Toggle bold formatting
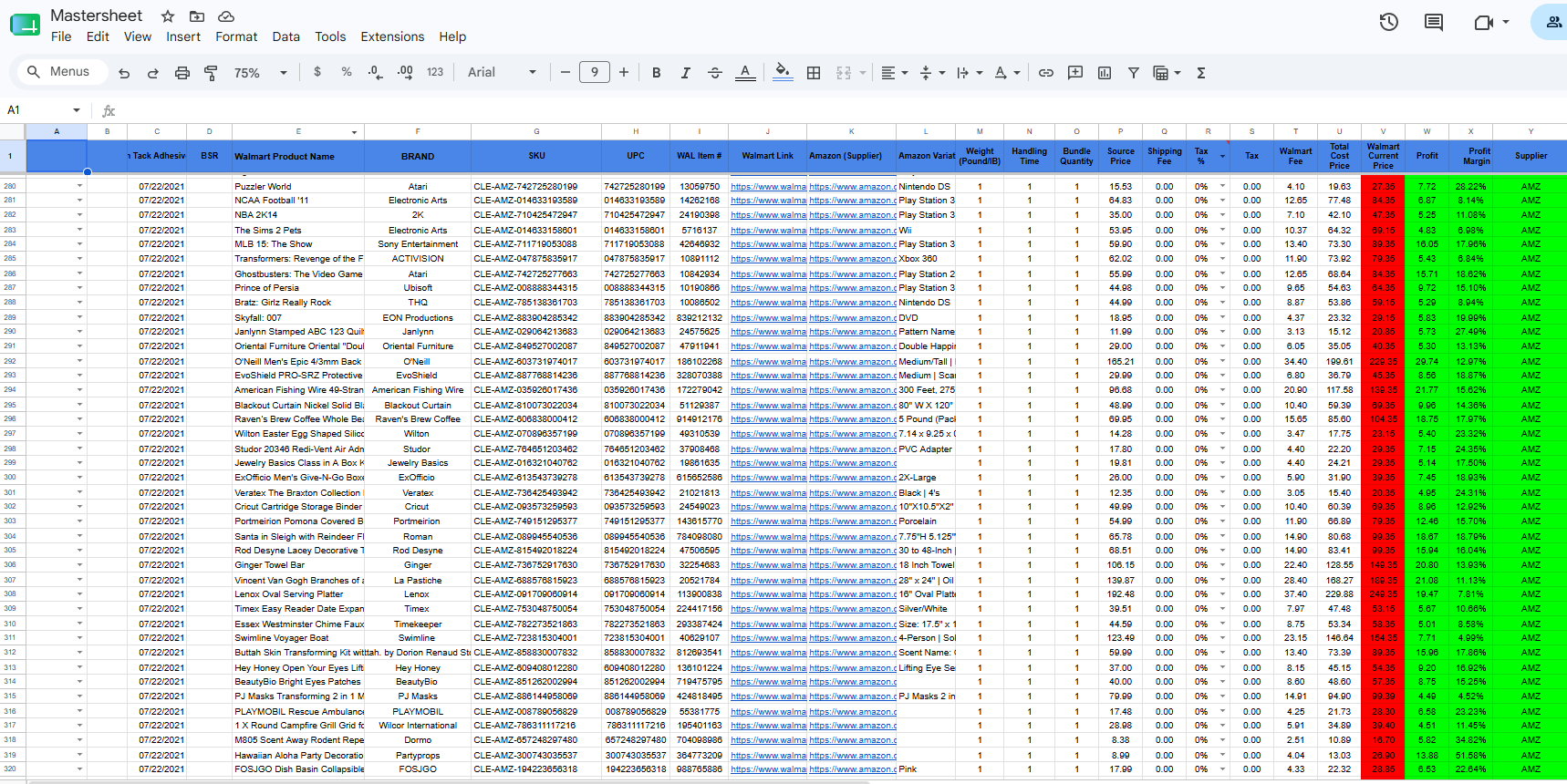 pyautogui.click(x=656, y=72)
